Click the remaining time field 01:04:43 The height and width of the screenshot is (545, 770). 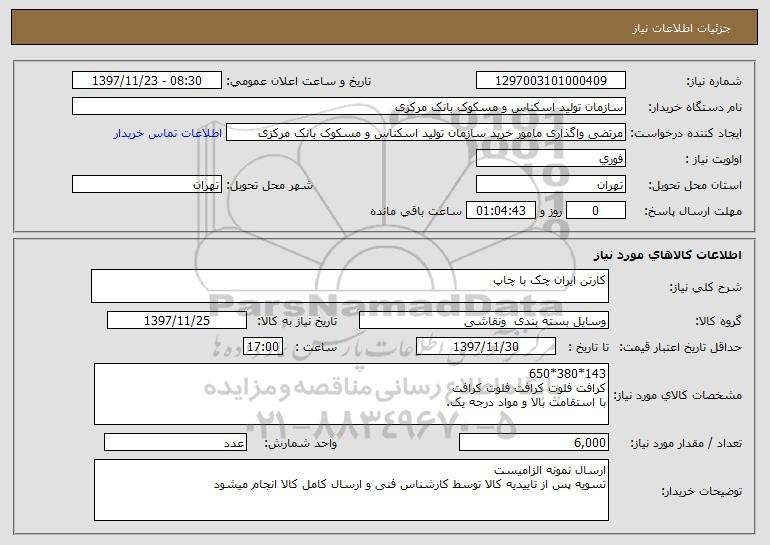tap(500, 210)
